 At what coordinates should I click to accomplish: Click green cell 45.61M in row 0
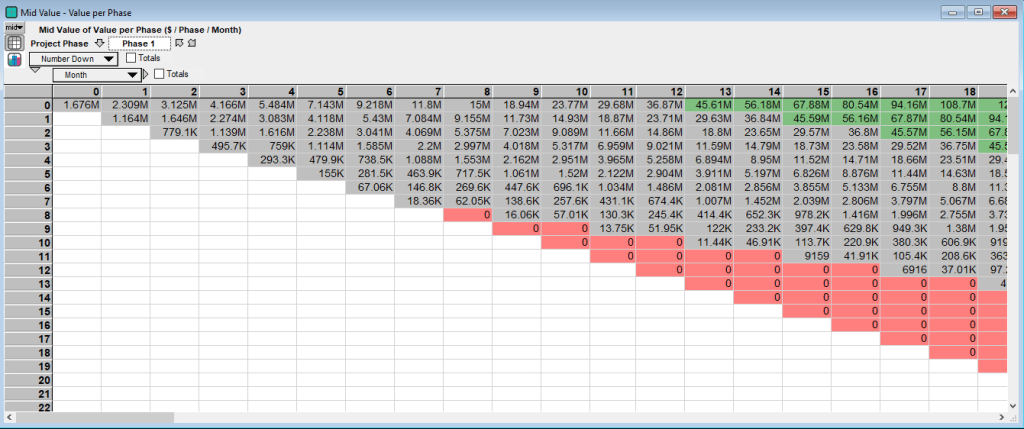click(x=709, y=105)
